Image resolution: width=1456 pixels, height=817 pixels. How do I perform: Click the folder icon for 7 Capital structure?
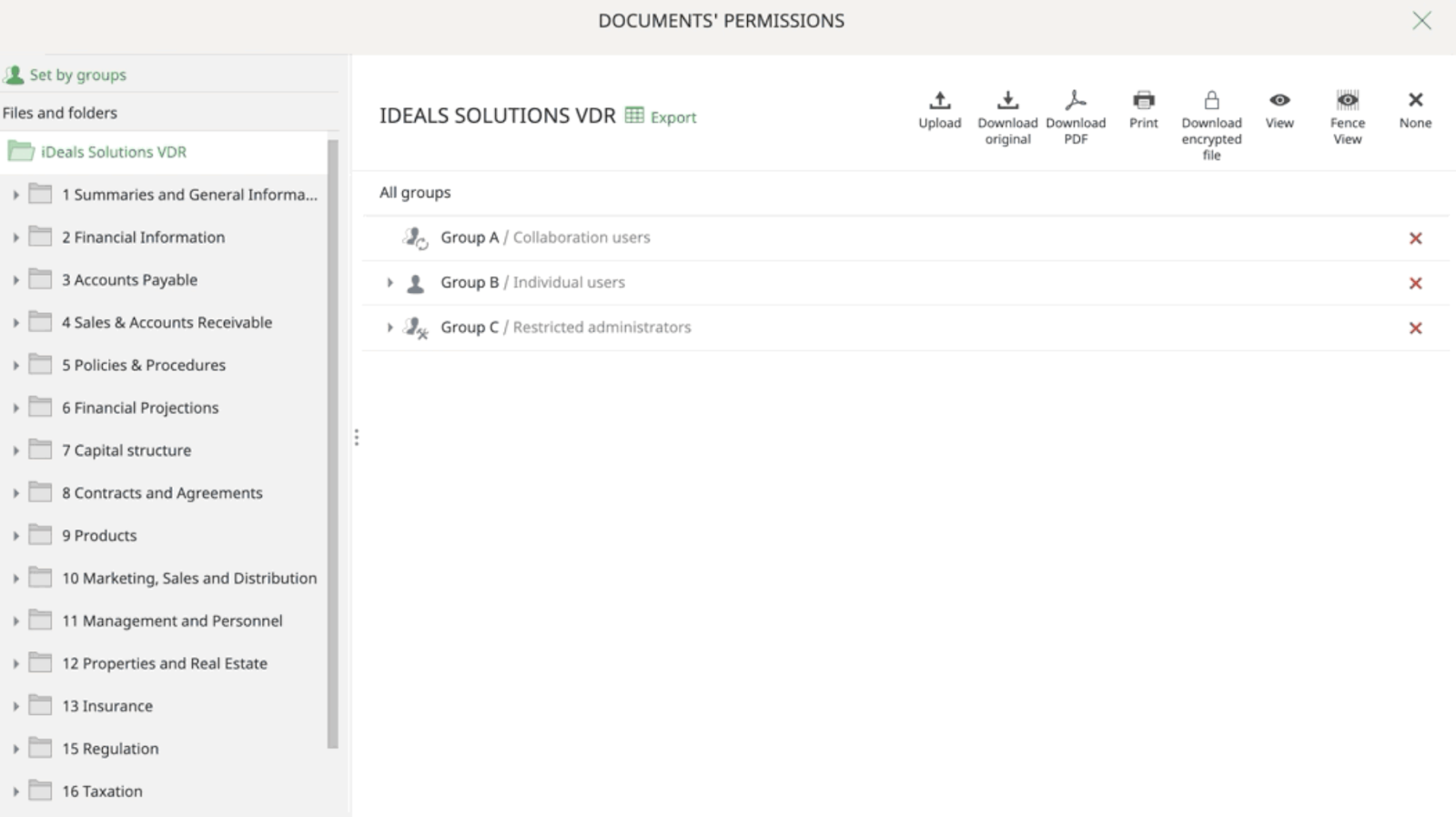click(40, 449)
